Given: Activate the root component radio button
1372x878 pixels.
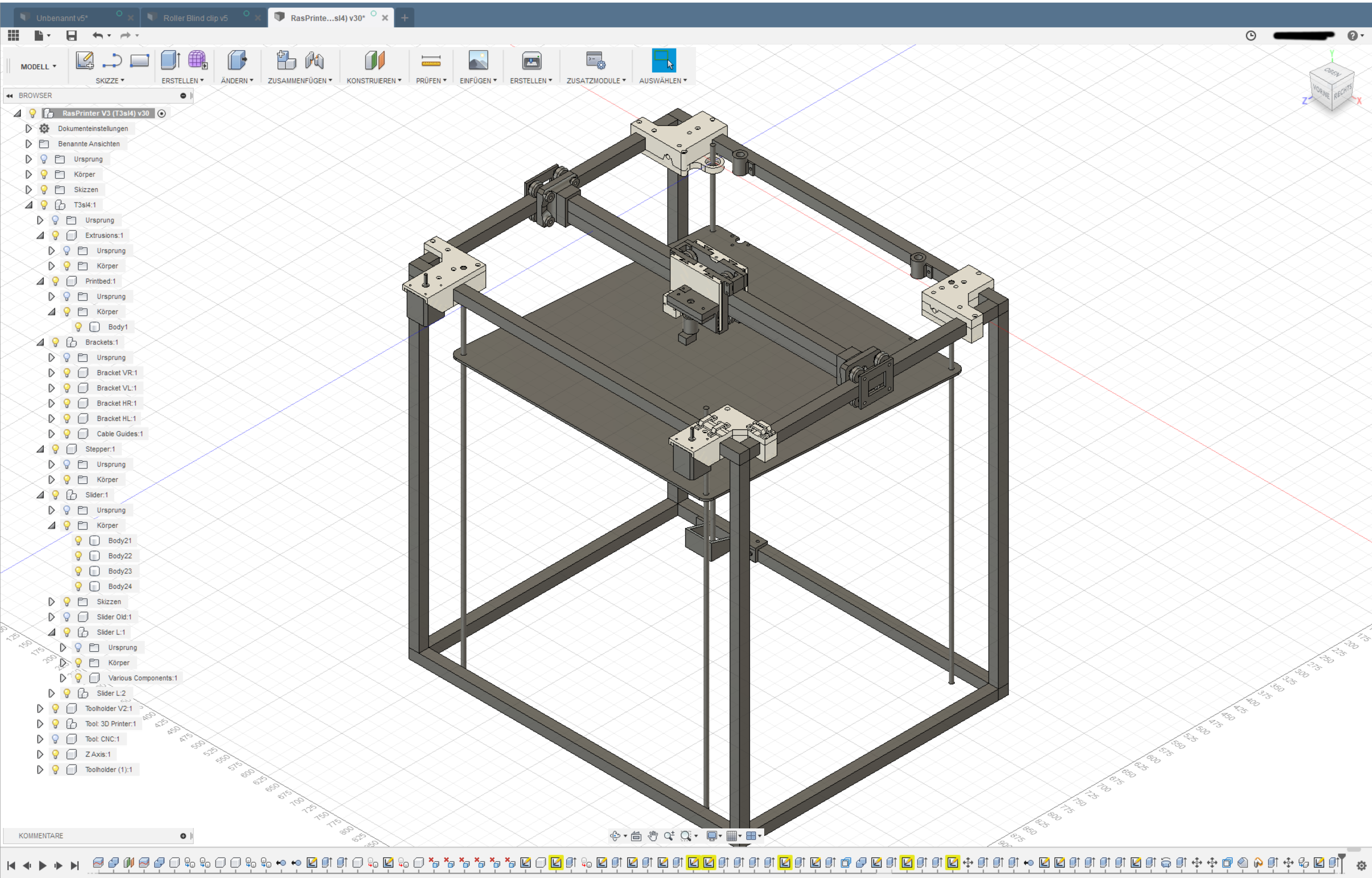Looking at the screenshot, I should click(x=162, y=114).
